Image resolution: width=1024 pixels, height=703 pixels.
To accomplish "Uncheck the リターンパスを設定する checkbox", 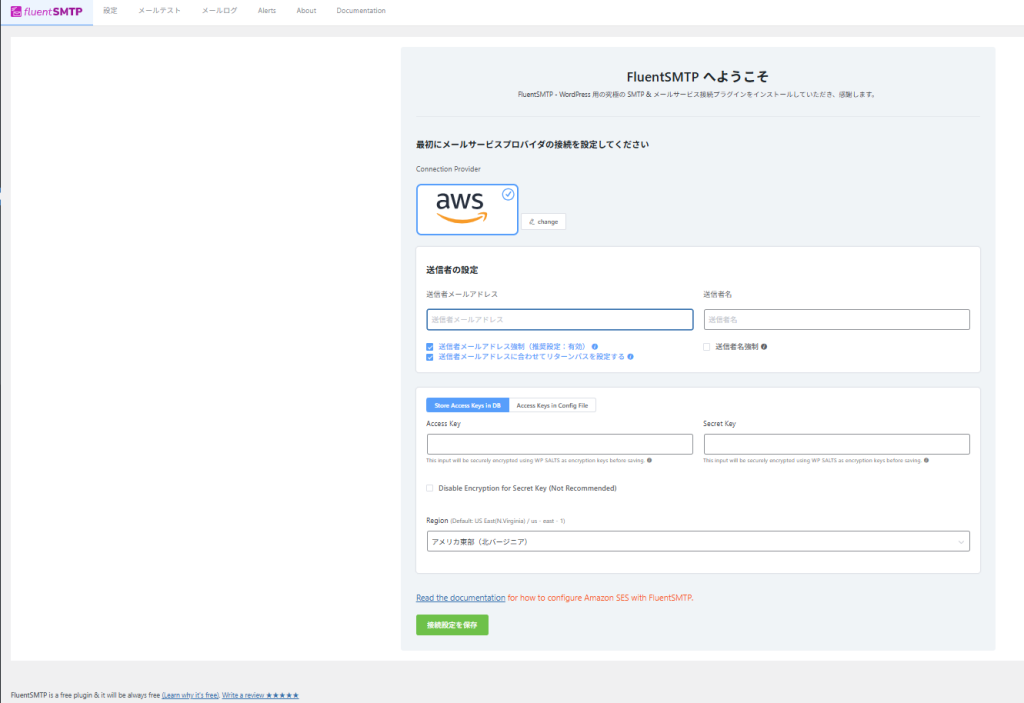I will pyautogui.click(x=430, y=356).
